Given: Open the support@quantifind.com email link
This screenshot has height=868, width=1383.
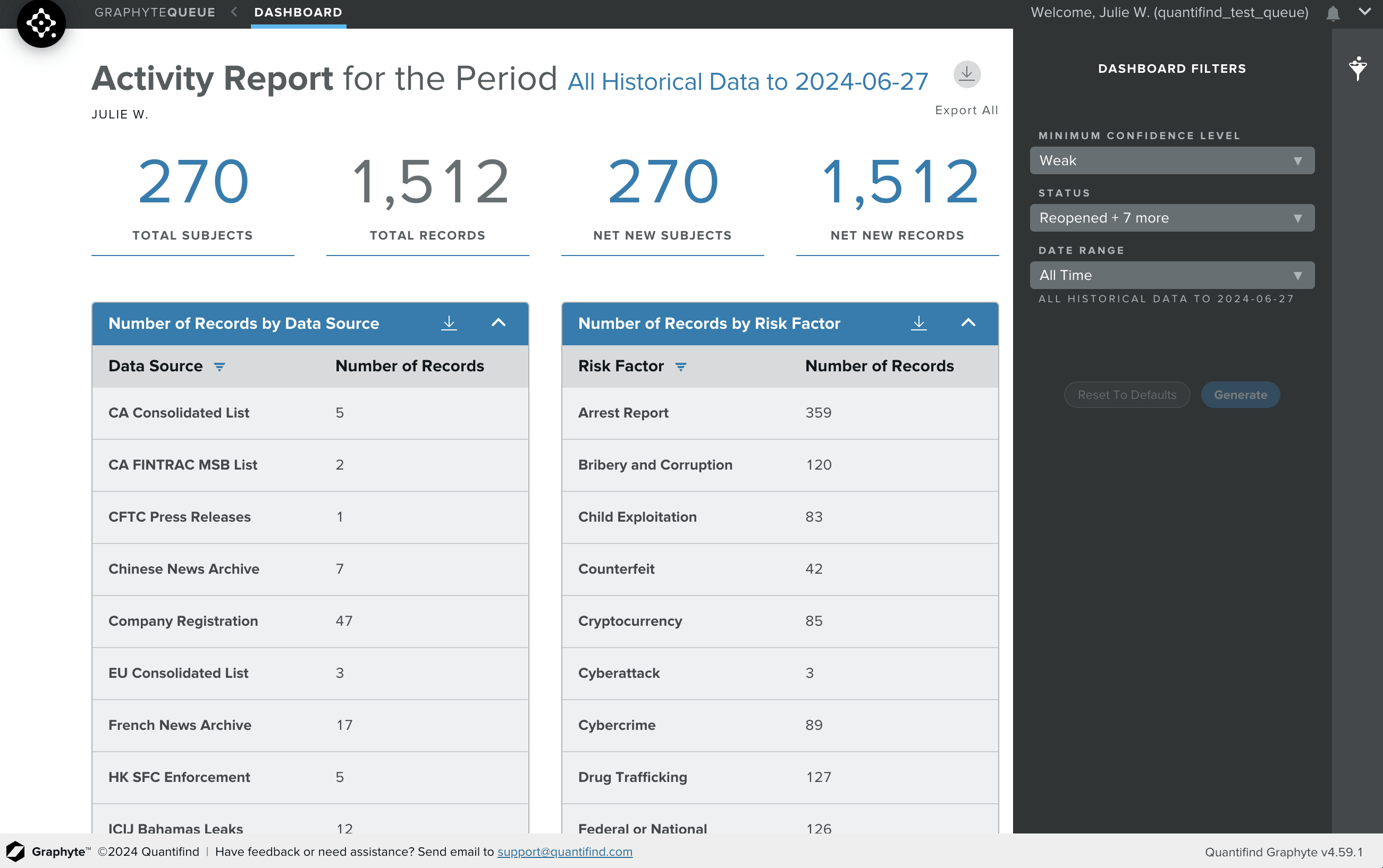Looking at the screenshot, I should (x=564, y=852).
